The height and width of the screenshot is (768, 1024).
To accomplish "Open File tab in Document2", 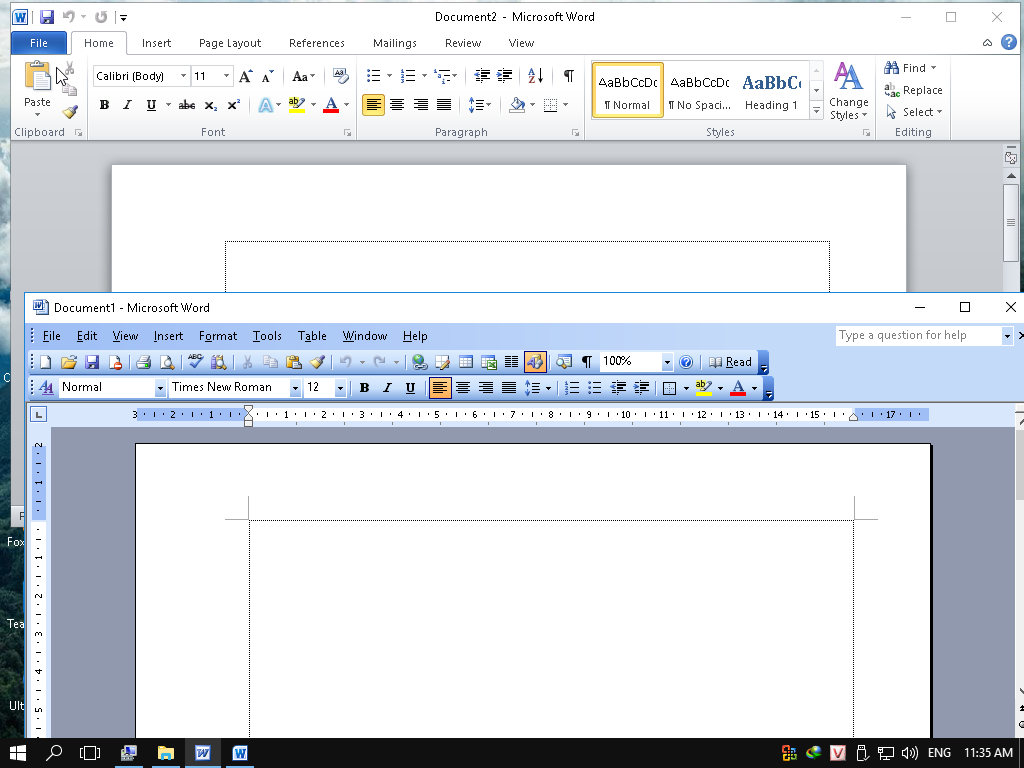I will 39,43.
